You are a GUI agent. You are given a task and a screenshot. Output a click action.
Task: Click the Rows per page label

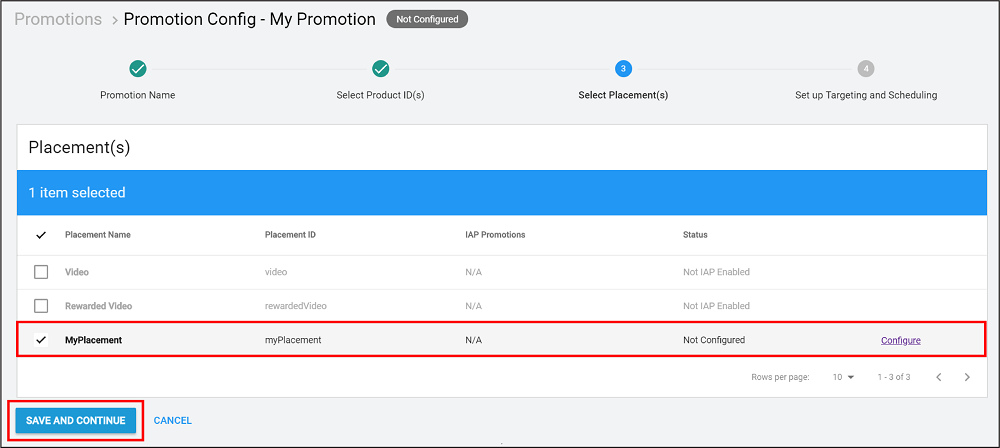click(781, 377)
